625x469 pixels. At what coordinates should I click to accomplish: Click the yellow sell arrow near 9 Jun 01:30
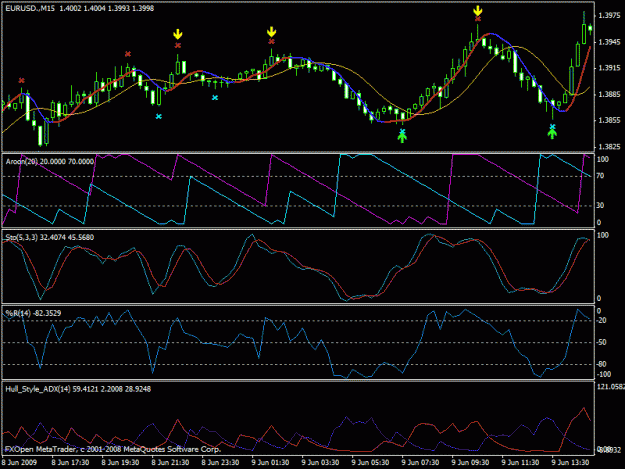[x=271, y=32]
